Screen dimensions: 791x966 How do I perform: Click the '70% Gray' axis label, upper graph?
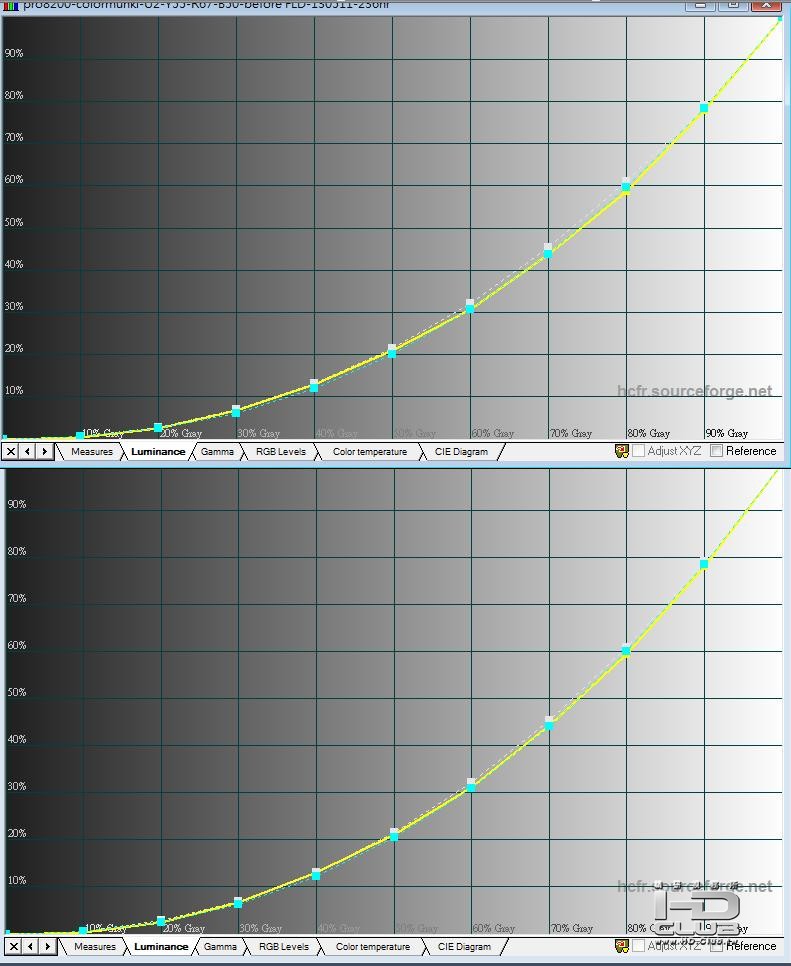pyautogui.click(x=571, y=433)
